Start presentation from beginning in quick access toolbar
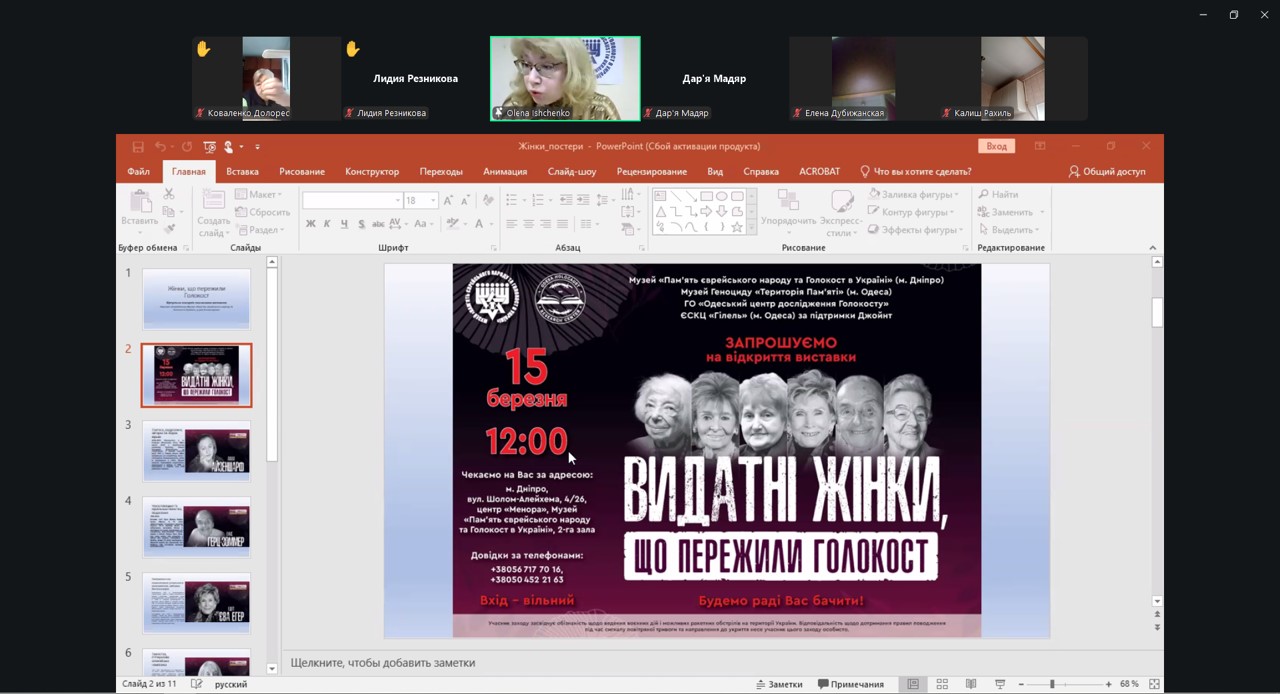This screenshot has width=1280, height=694. (x=209, y=147)
